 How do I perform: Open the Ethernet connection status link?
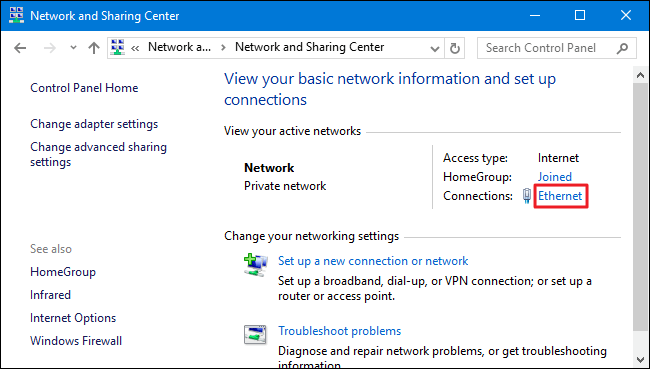560,196
